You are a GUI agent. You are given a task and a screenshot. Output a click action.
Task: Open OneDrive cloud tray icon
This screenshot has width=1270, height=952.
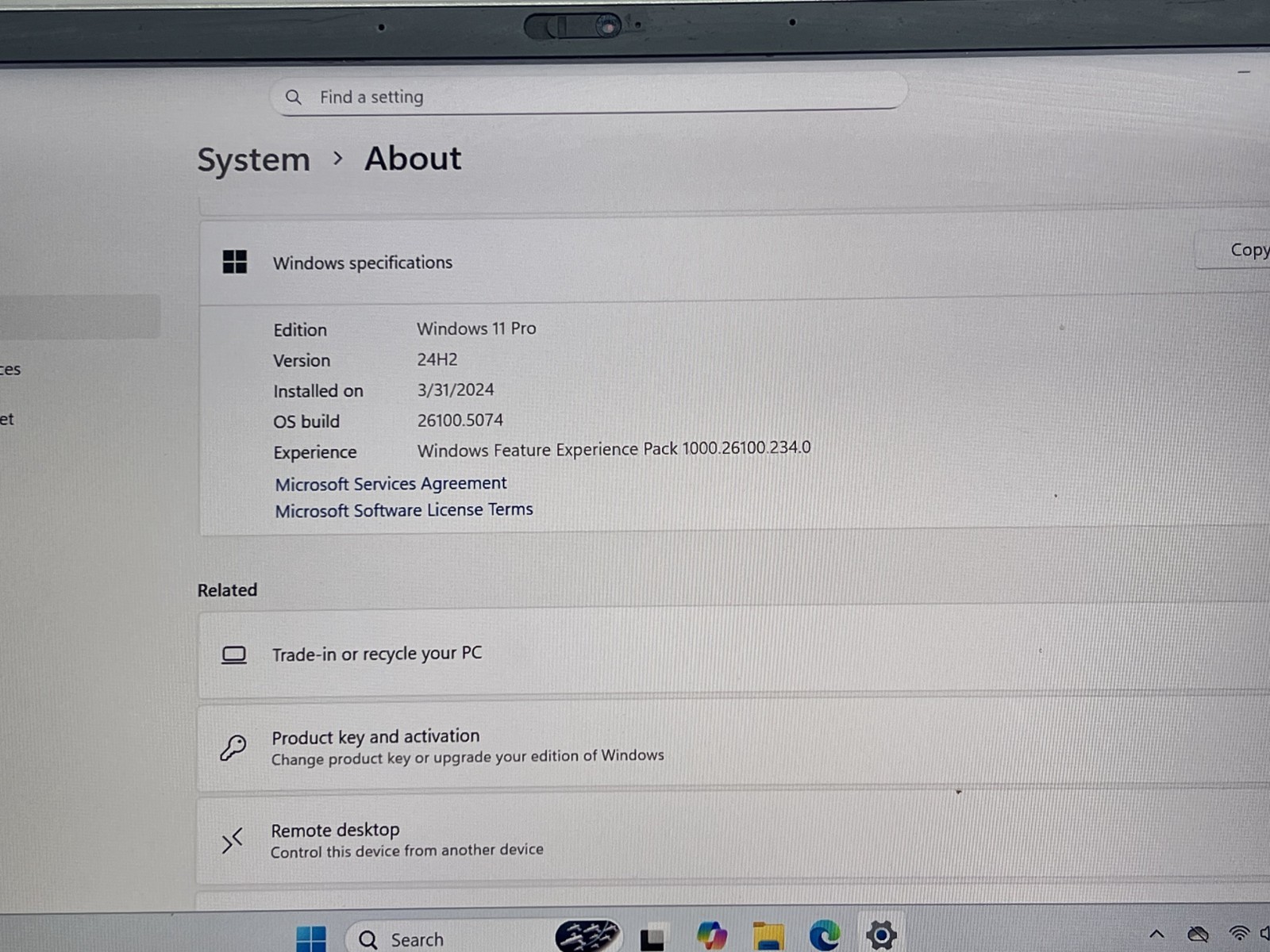pyautogui.click(x=1198, y=934)
